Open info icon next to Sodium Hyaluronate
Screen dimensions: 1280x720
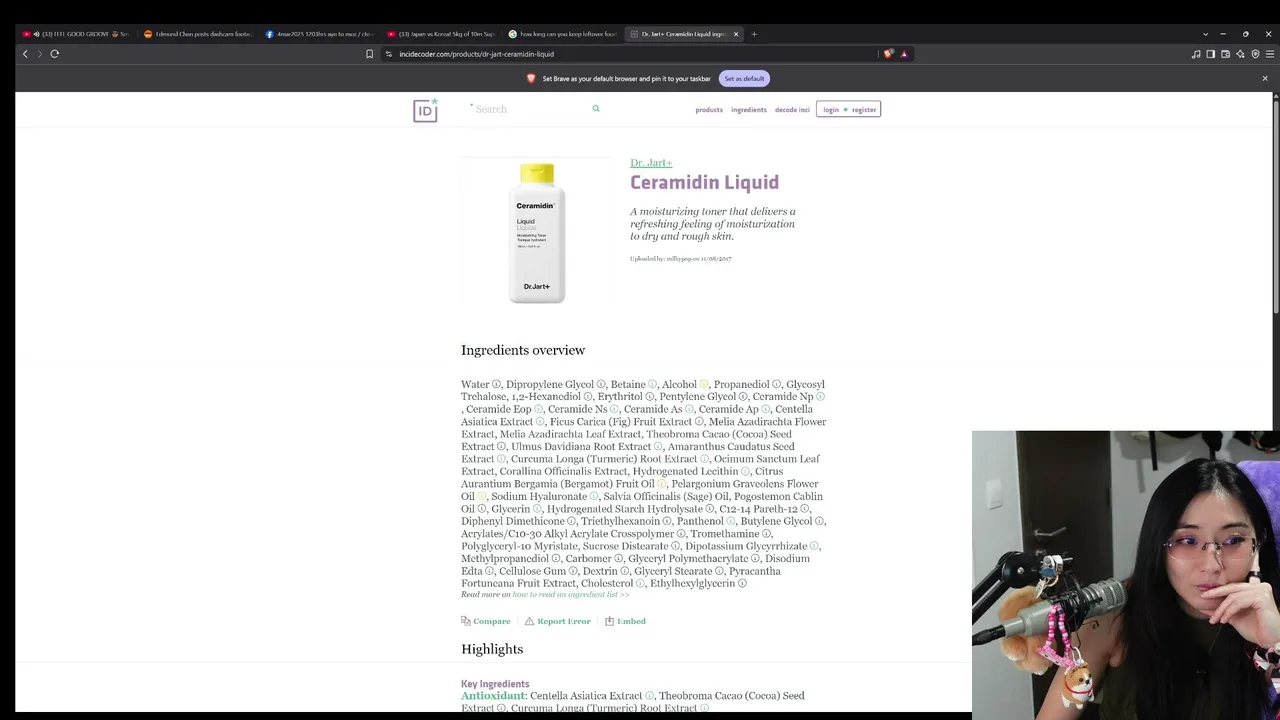click(x=594, y=497)
